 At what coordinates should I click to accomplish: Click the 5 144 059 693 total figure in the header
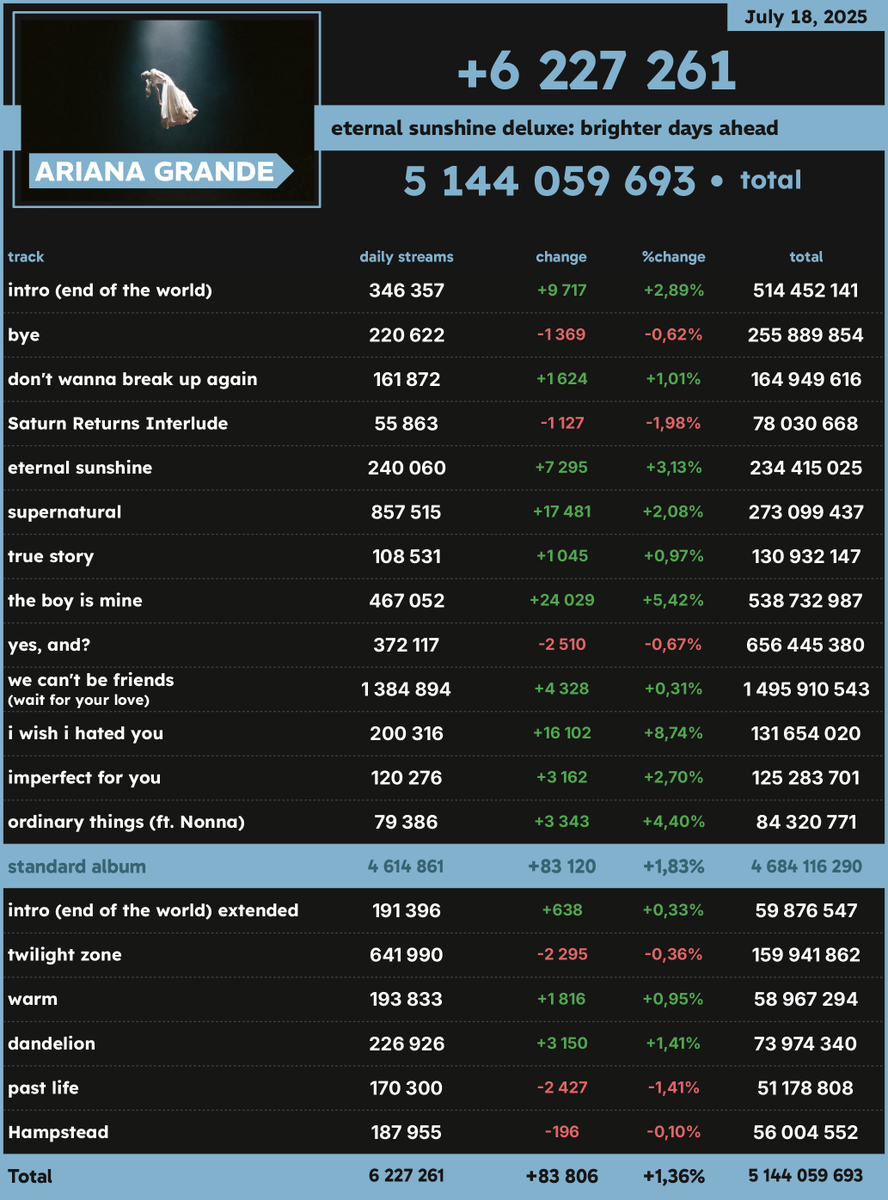click(549, 181)
